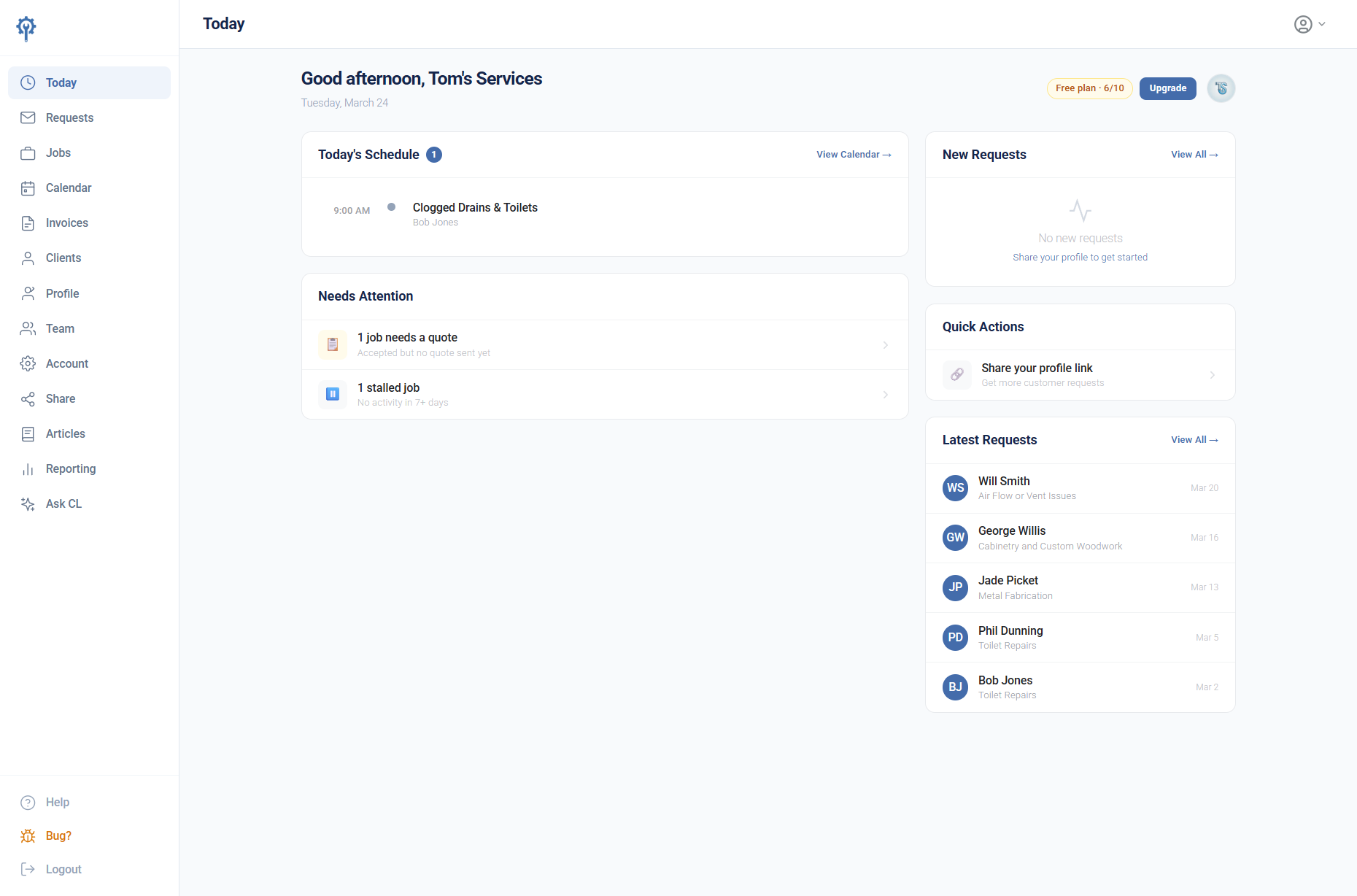Click the Help question mark icon

[x=28, y=803]
